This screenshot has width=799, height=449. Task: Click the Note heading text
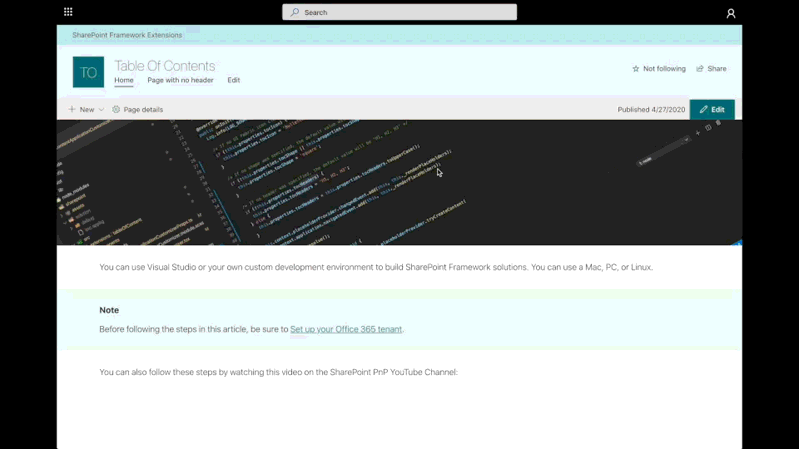109,310
